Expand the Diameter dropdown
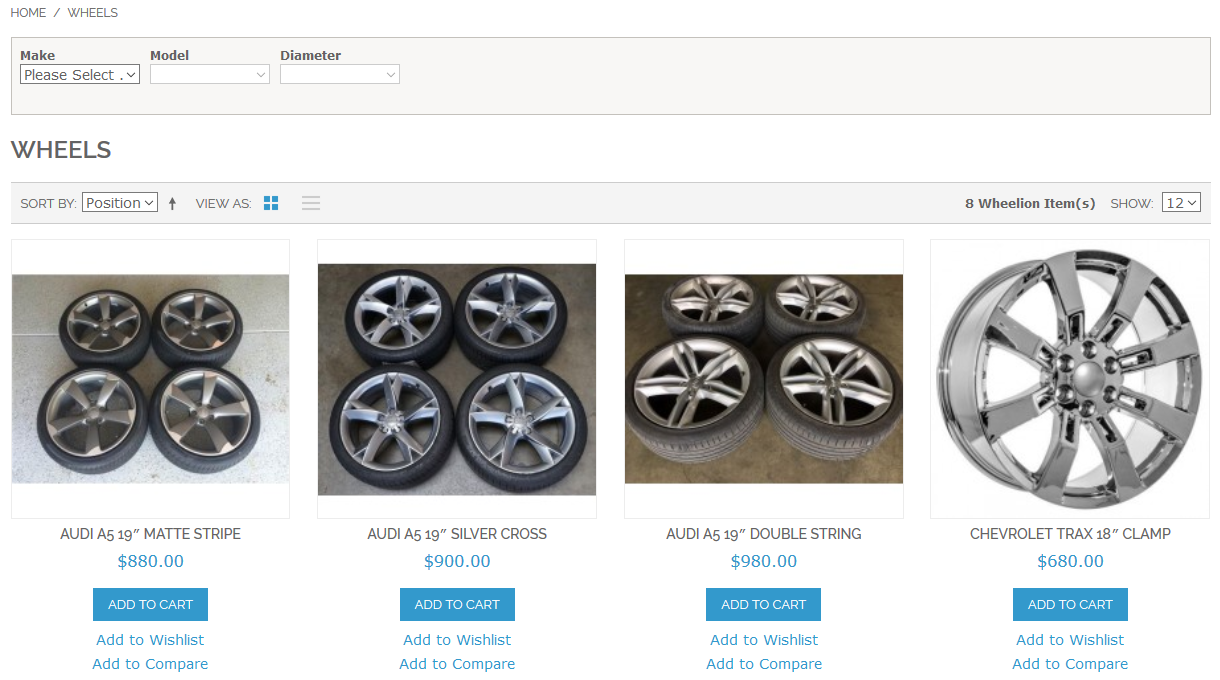This screenshot has height=680, width=1220. tap(340, 75)
